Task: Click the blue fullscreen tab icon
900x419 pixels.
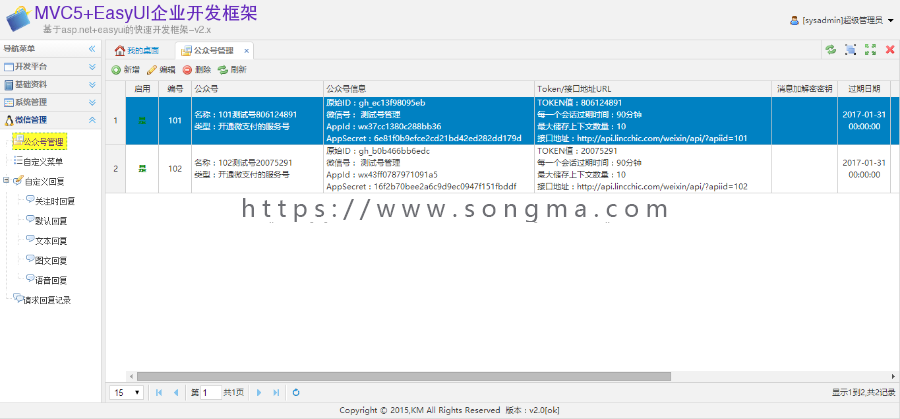Action: click(x=851, y=49)
